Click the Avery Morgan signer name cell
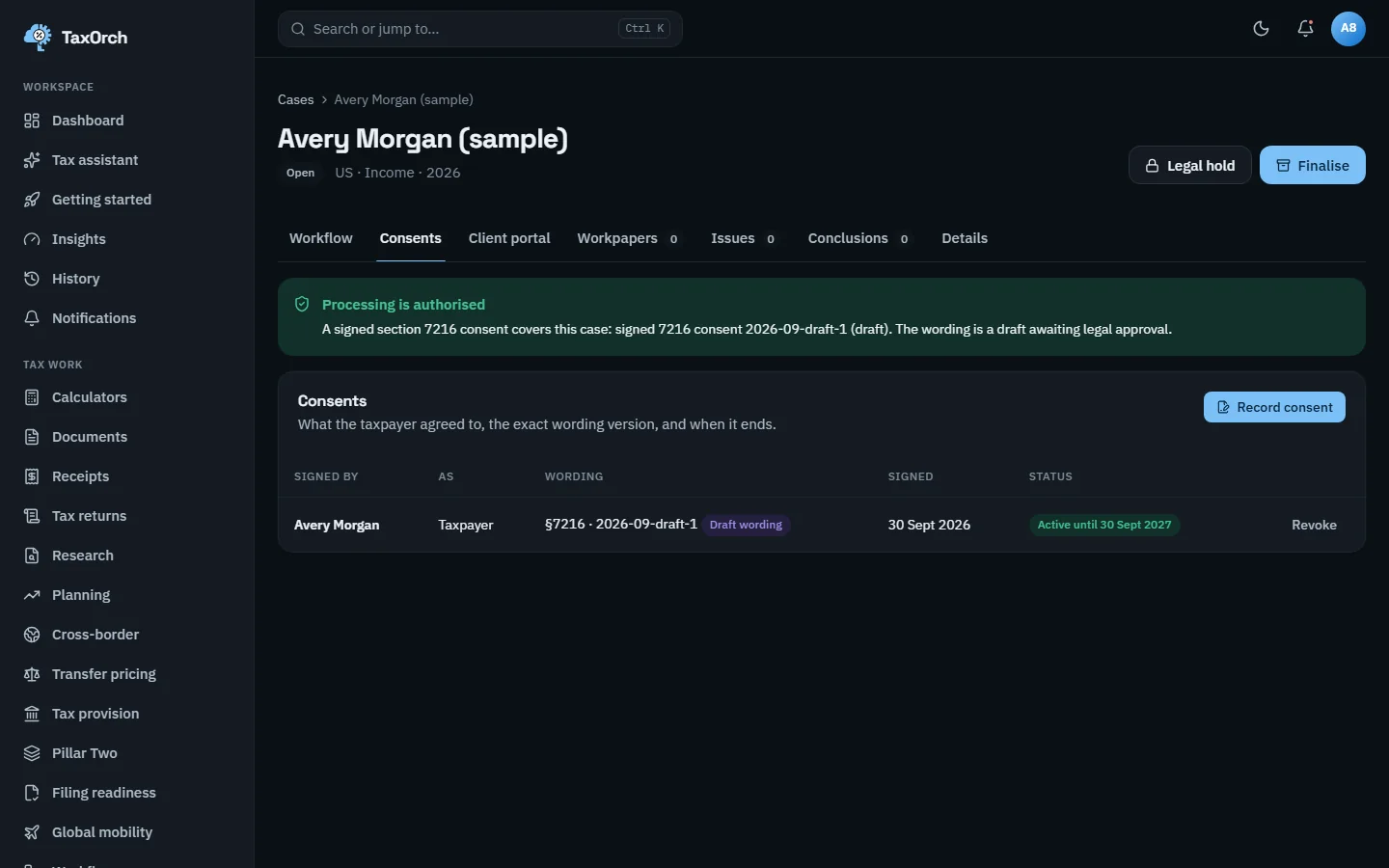This screenshot has height=868, width=1389. 337,525
